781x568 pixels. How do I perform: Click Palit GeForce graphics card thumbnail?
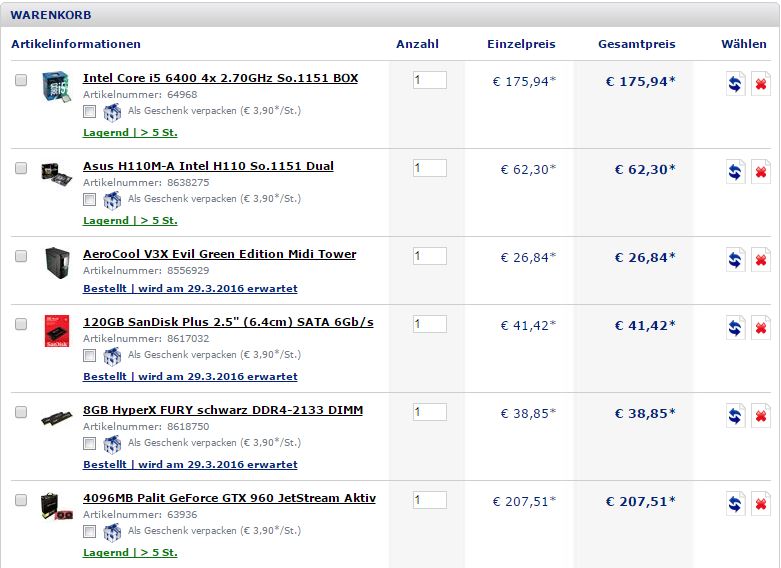point(56,506)
